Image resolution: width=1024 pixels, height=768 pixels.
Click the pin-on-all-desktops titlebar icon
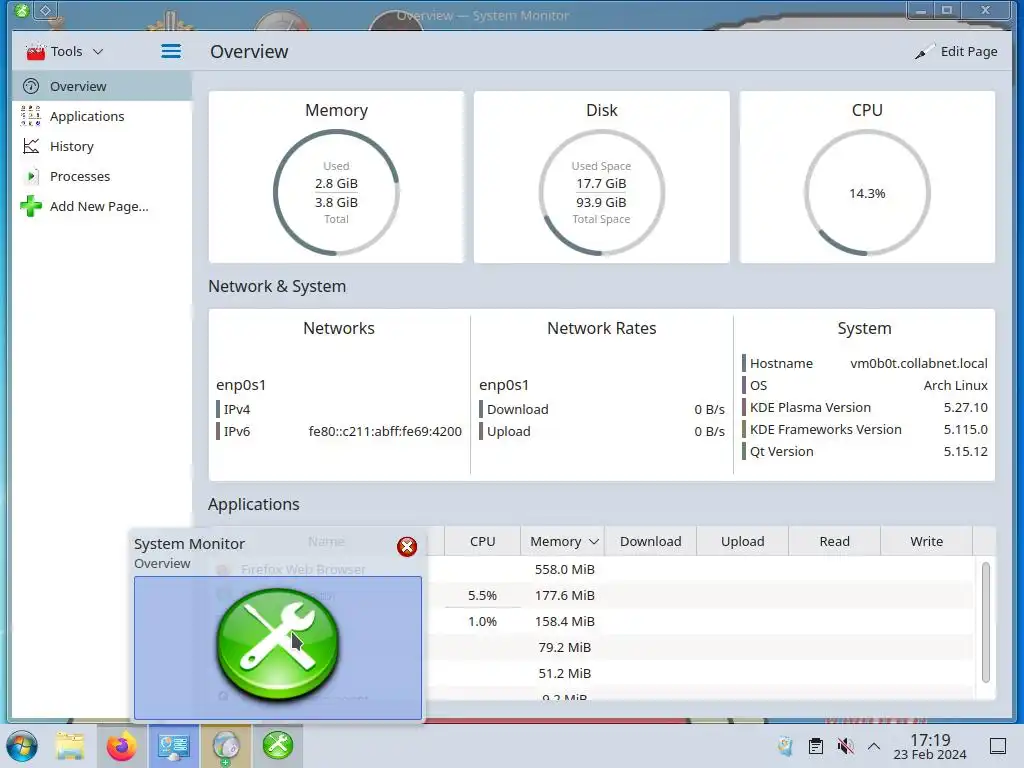point(46,10)
